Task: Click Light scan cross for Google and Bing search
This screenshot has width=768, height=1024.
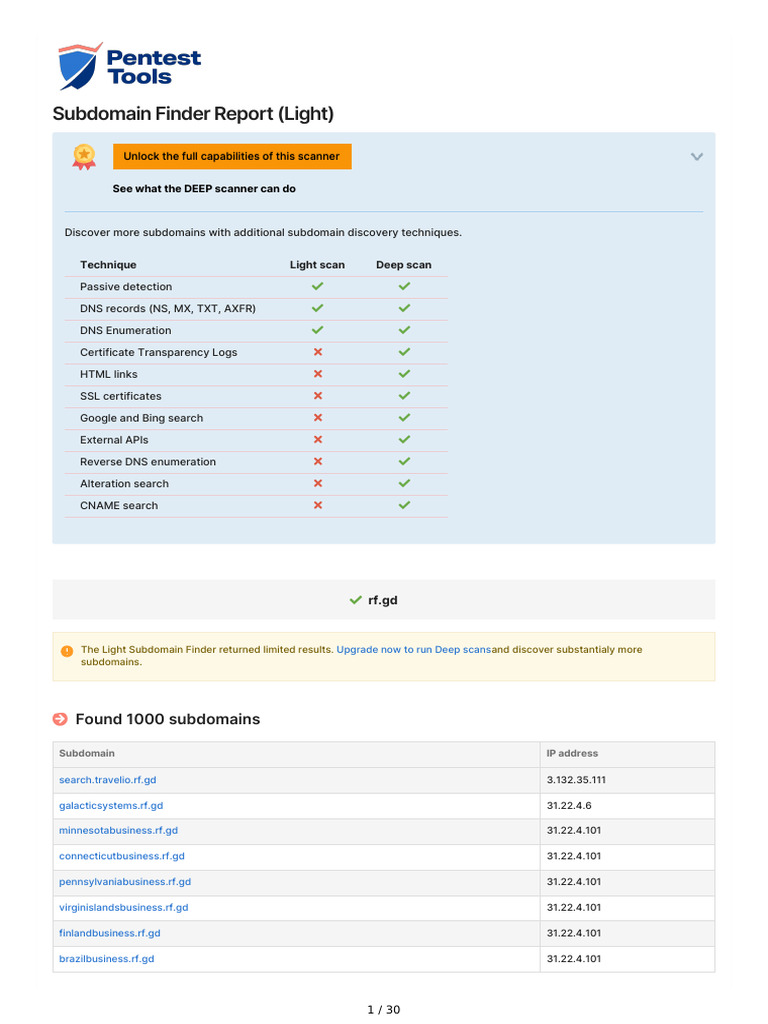Action: (x=318, y=417)
